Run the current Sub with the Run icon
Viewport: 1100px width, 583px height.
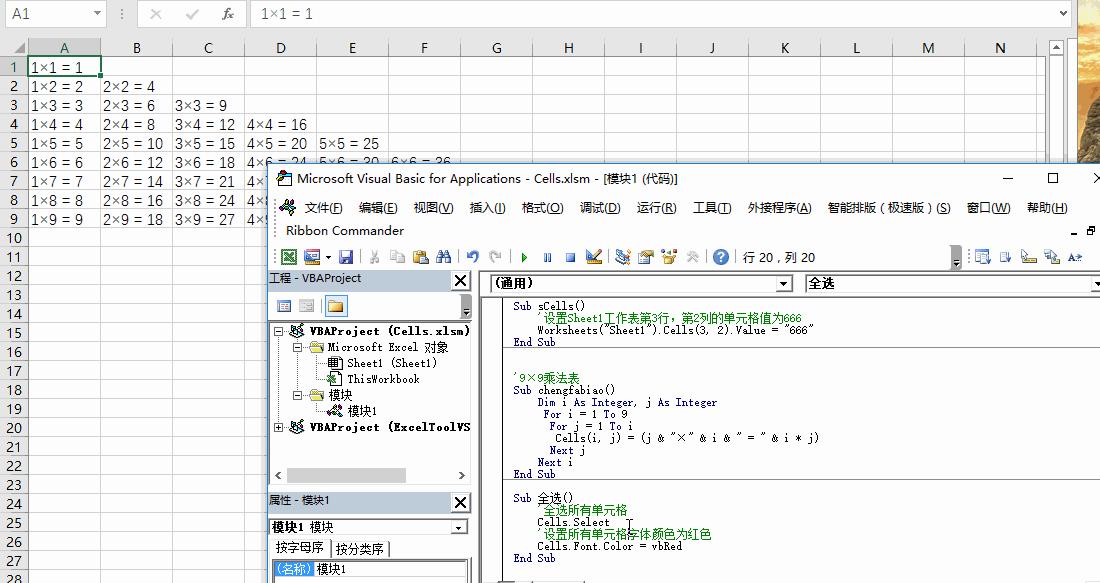click(523, 257)
